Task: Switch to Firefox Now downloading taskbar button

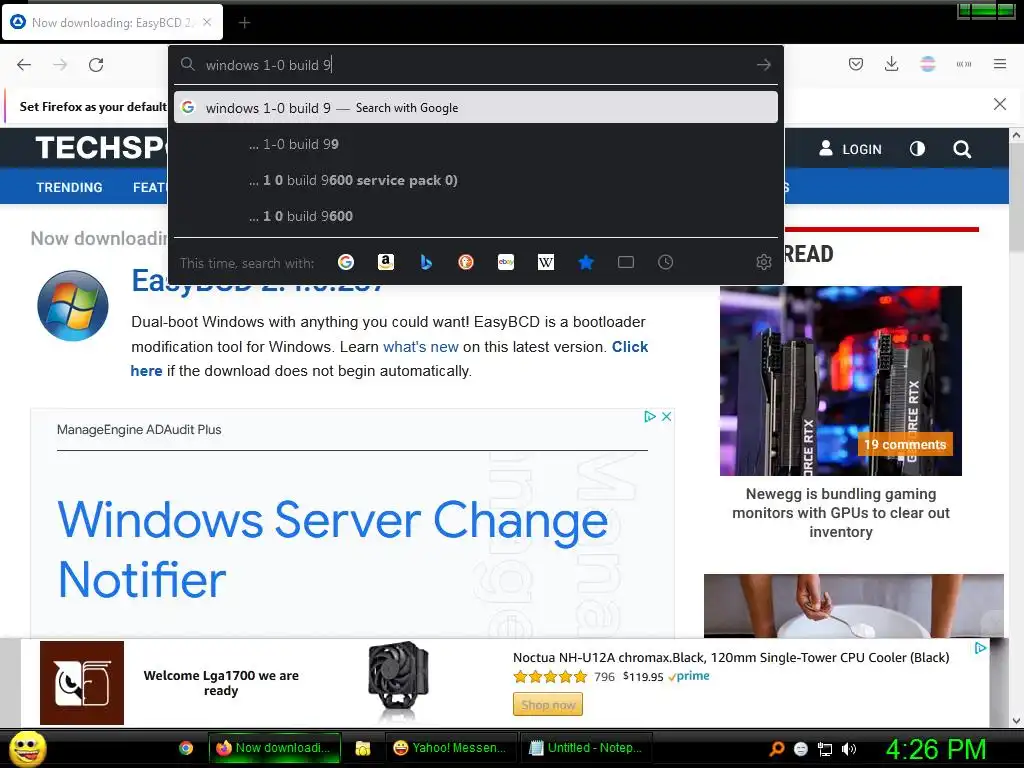Action: pyautogui.click(x=274, y=748)
